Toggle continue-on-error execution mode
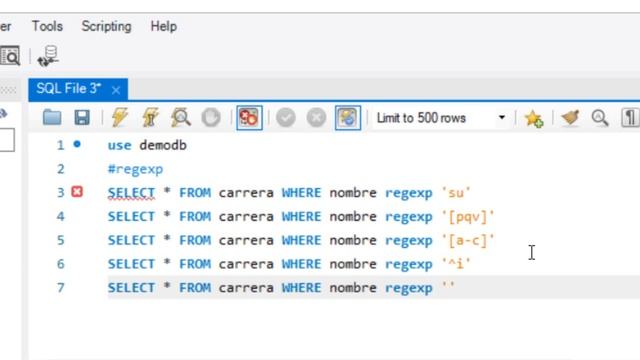Viewport: 640px width, 360px height. point(249,118)
